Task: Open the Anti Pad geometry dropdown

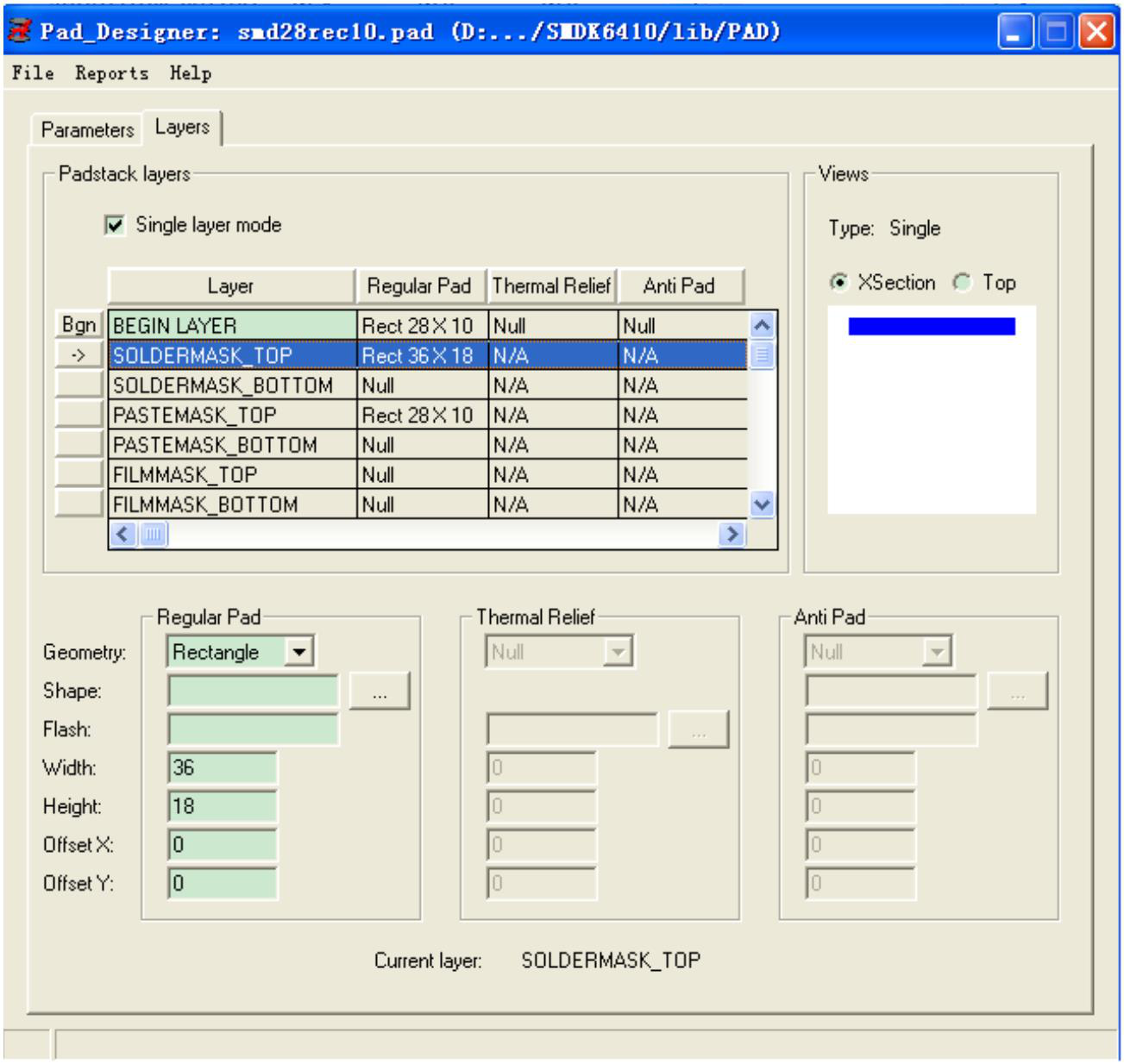Action: [x=936, y=652]
